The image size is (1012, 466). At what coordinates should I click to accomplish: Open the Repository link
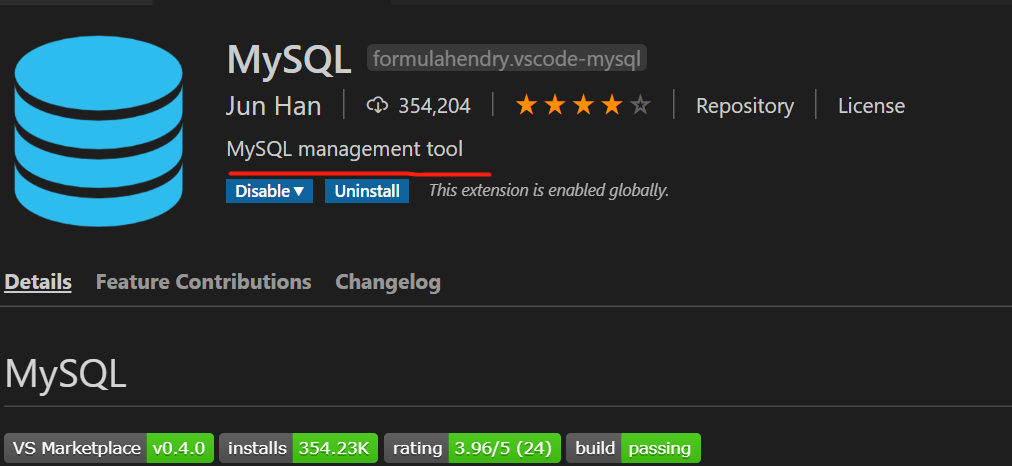point(745,105)
